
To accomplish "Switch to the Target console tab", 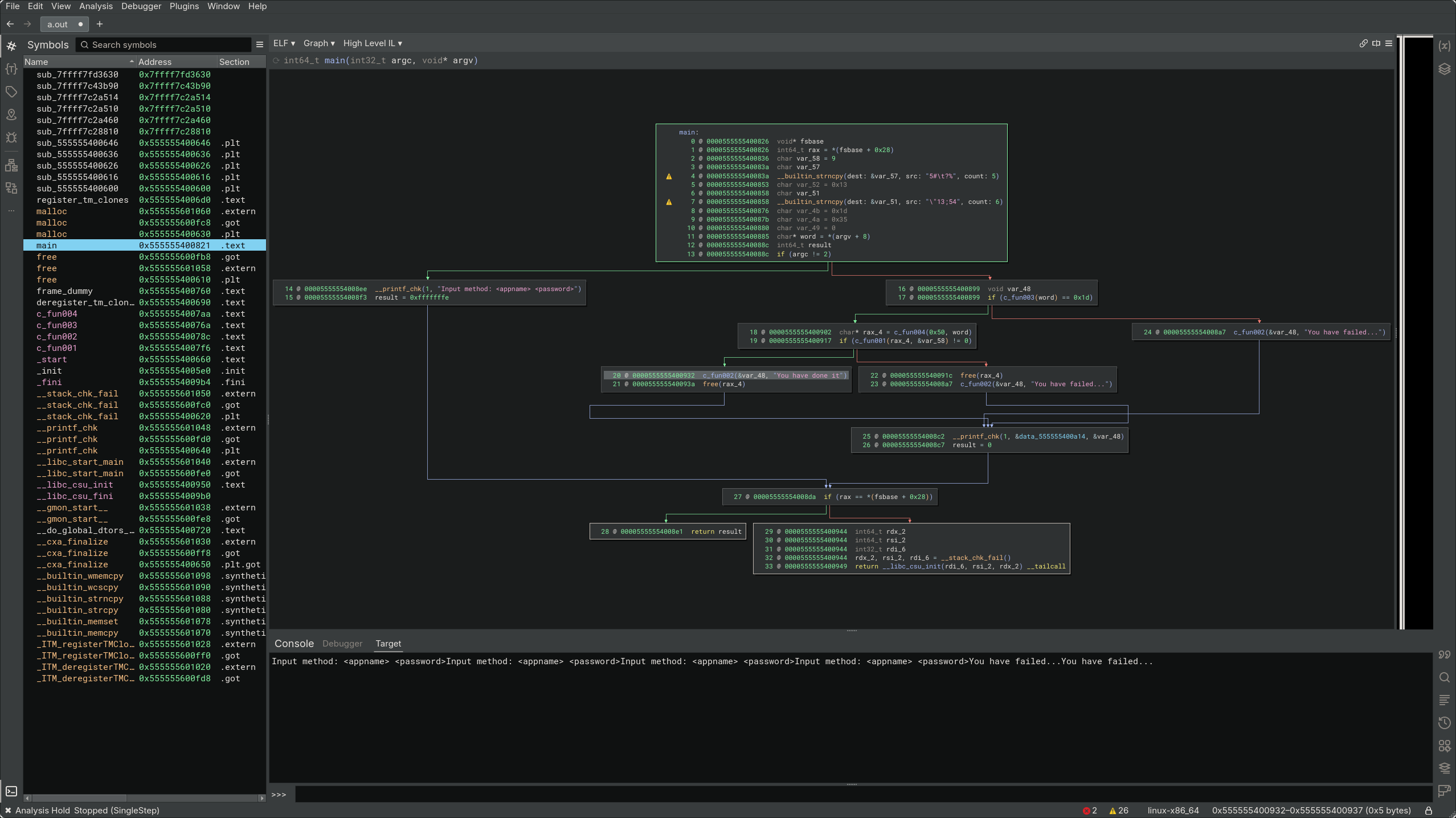I will click(388, 644).
